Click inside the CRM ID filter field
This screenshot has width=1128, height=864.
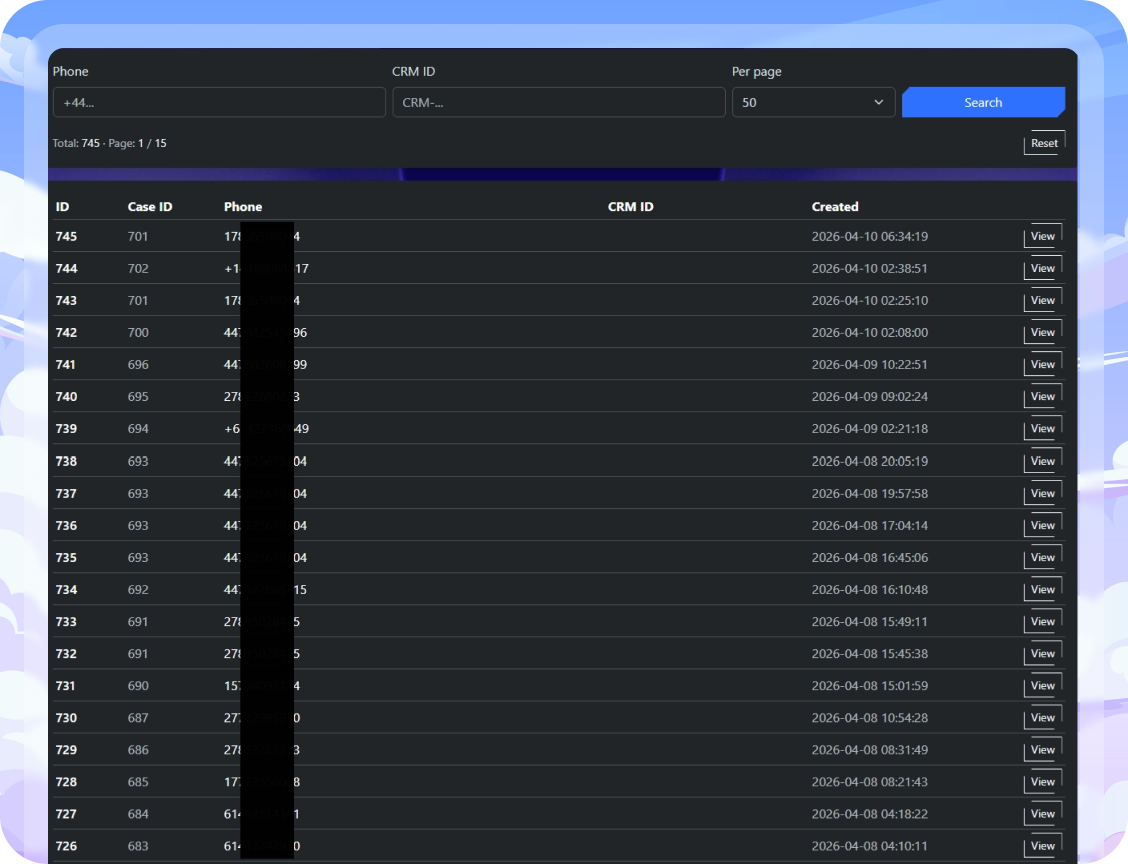(x=558, y=102)
